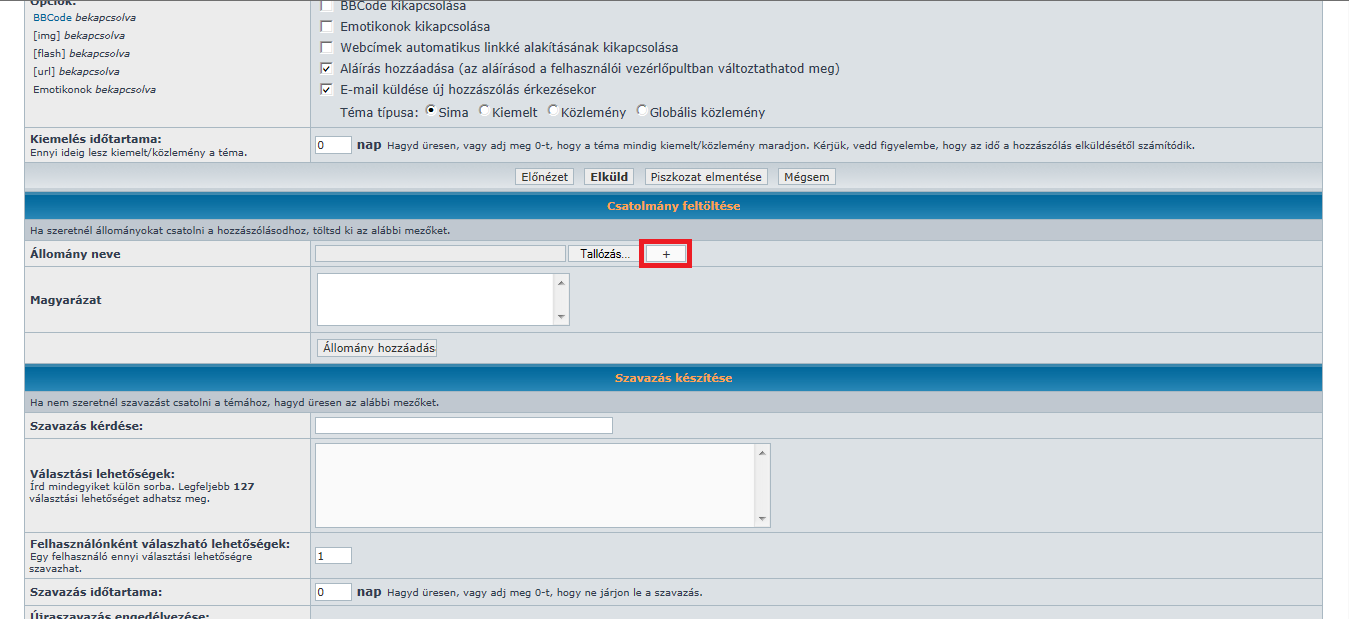The height and width of the screenshot is (619, 1349).
Task: Toggle Emotikonok kikapcsolása checkbox
Action: tap(326, 27)
